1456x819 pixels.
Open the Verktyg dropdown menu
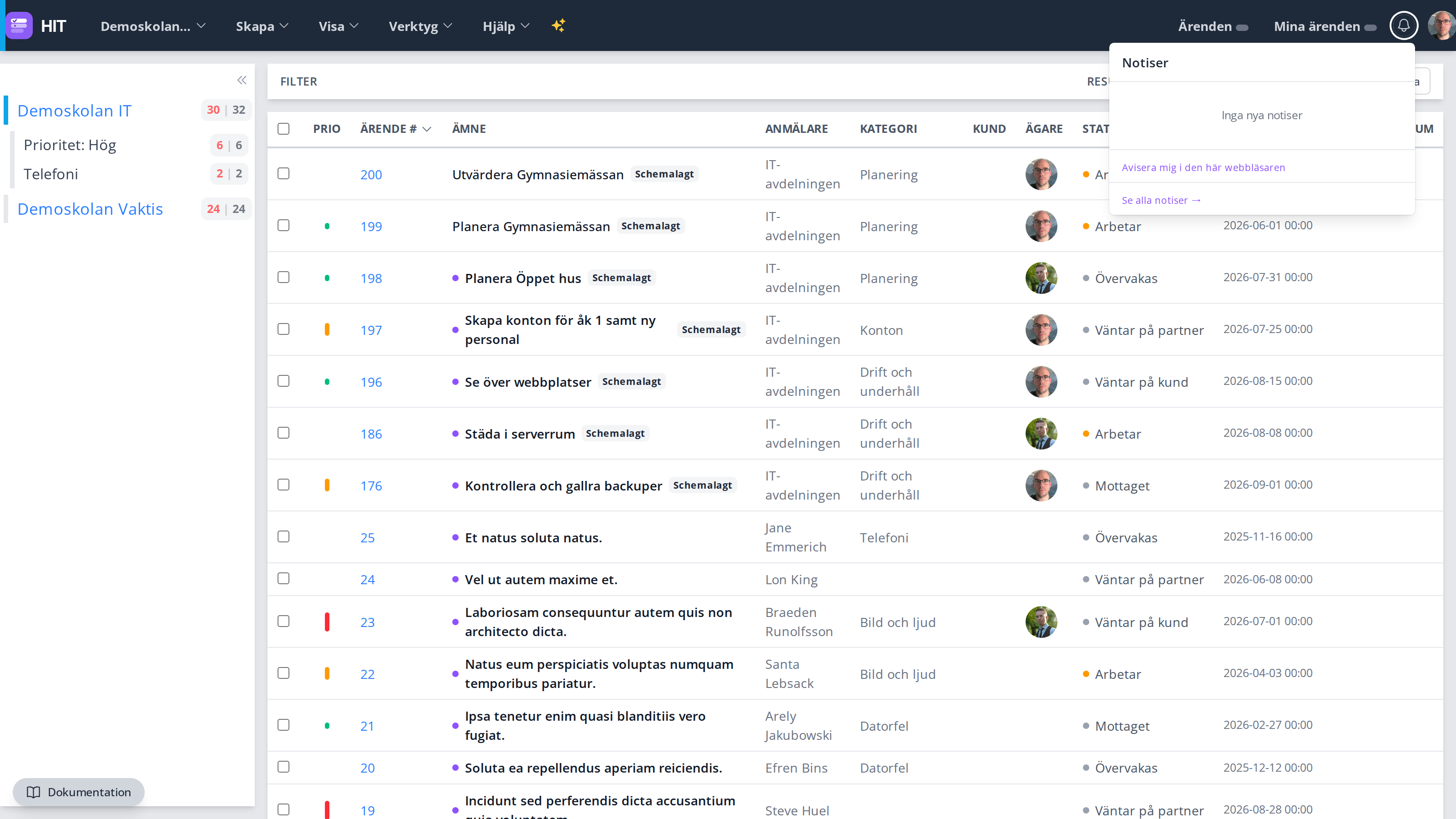click(420, 26)
